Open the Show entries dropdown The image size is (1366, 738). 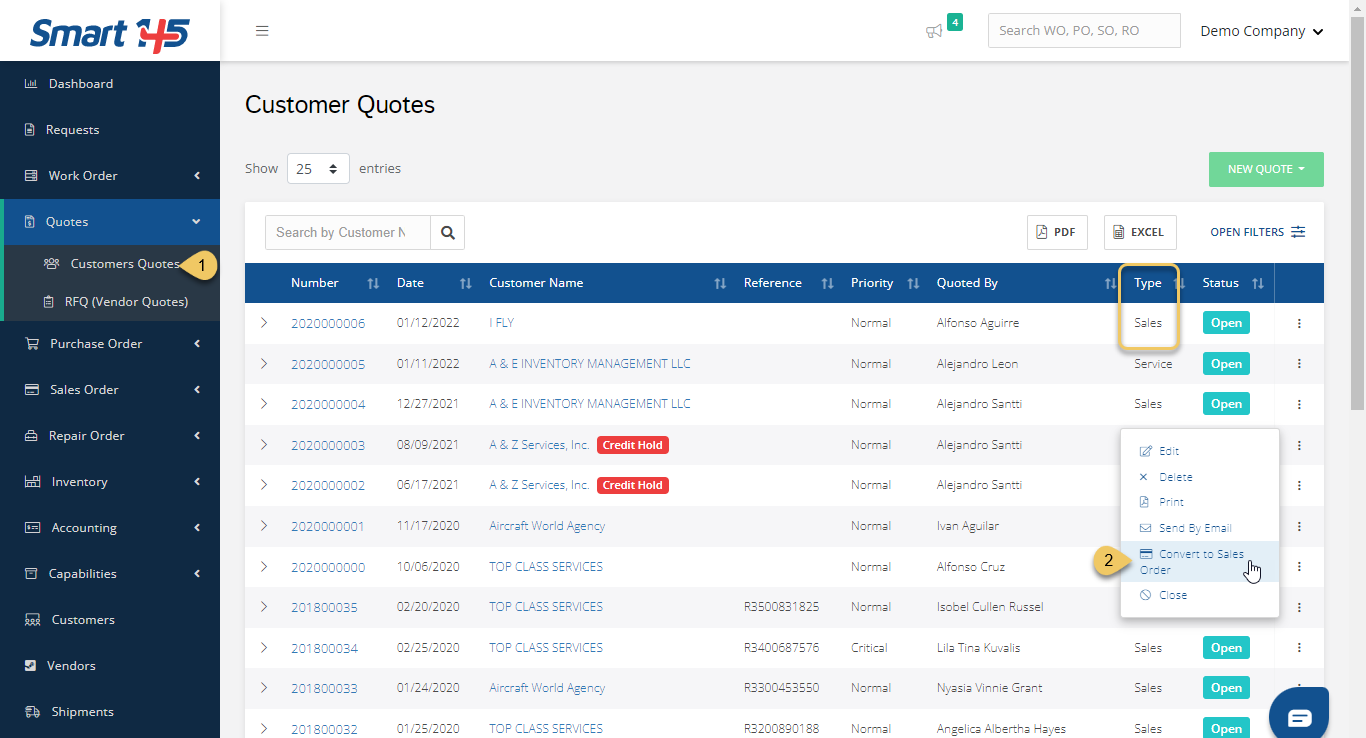click(x=318, y=168)
